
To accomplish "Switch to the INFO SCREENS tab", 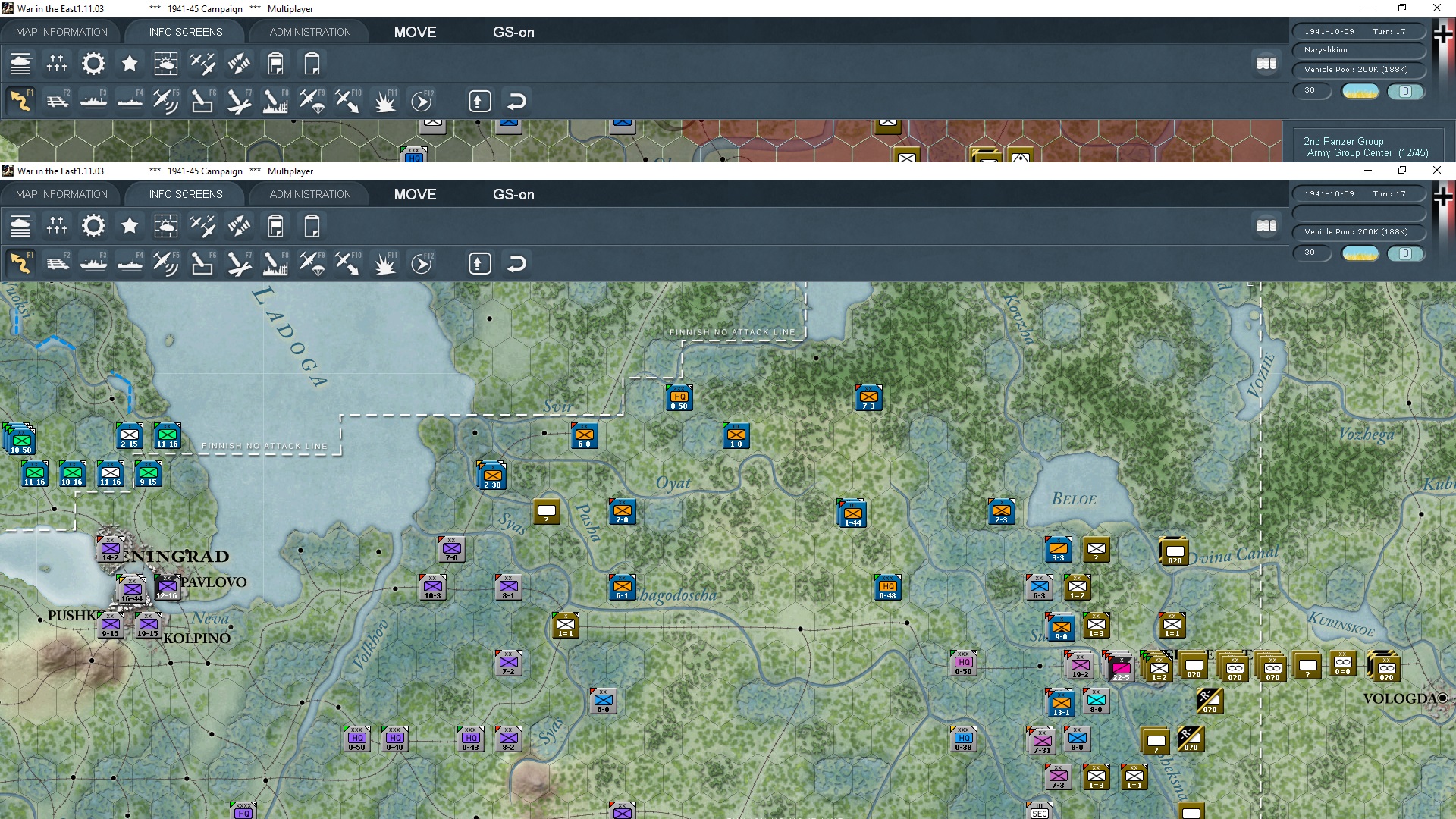I will click(x=186, y=194).
